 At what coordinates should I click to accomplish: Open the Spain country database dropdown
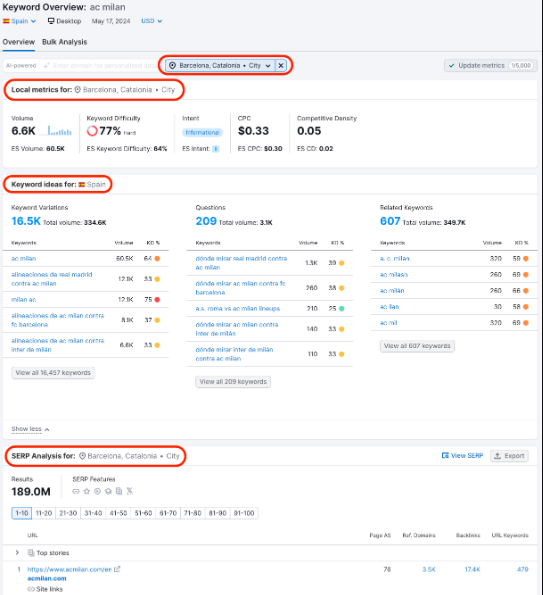click(19, 21)
